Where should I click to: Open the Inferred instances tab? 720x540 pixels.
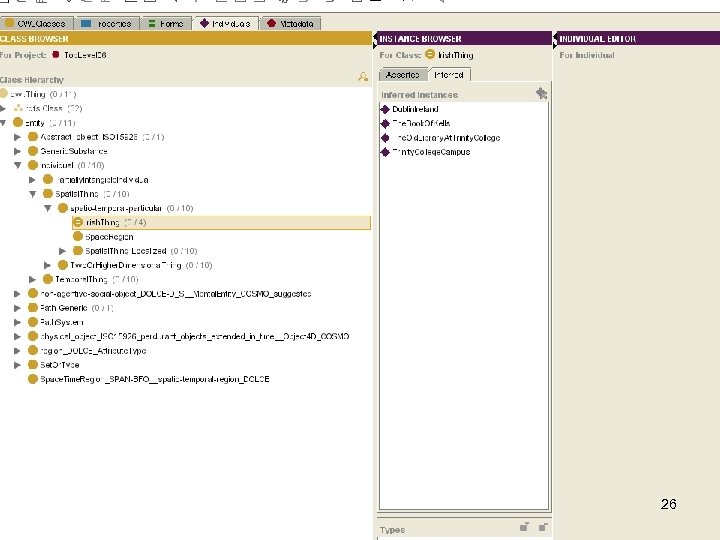click(x=449, y=74)
